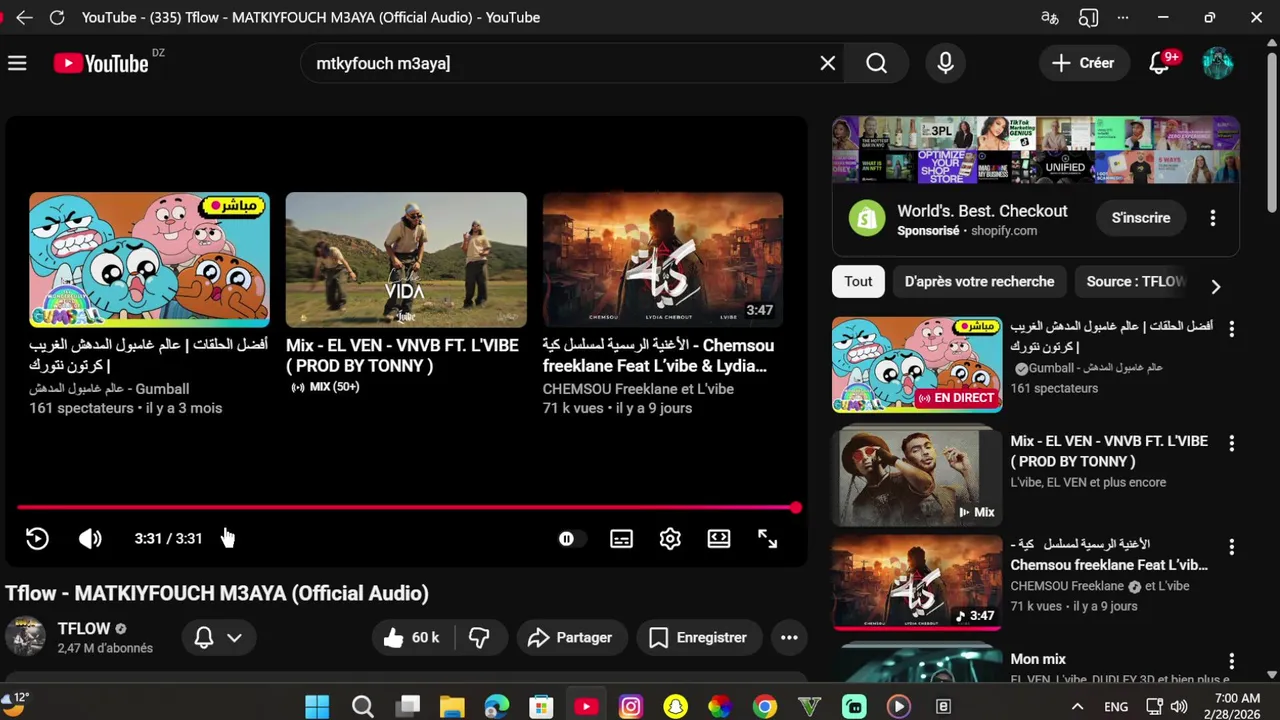Open Windows Start button
Viewport: 1280px width, 720px height.
(x=317, y=707)
